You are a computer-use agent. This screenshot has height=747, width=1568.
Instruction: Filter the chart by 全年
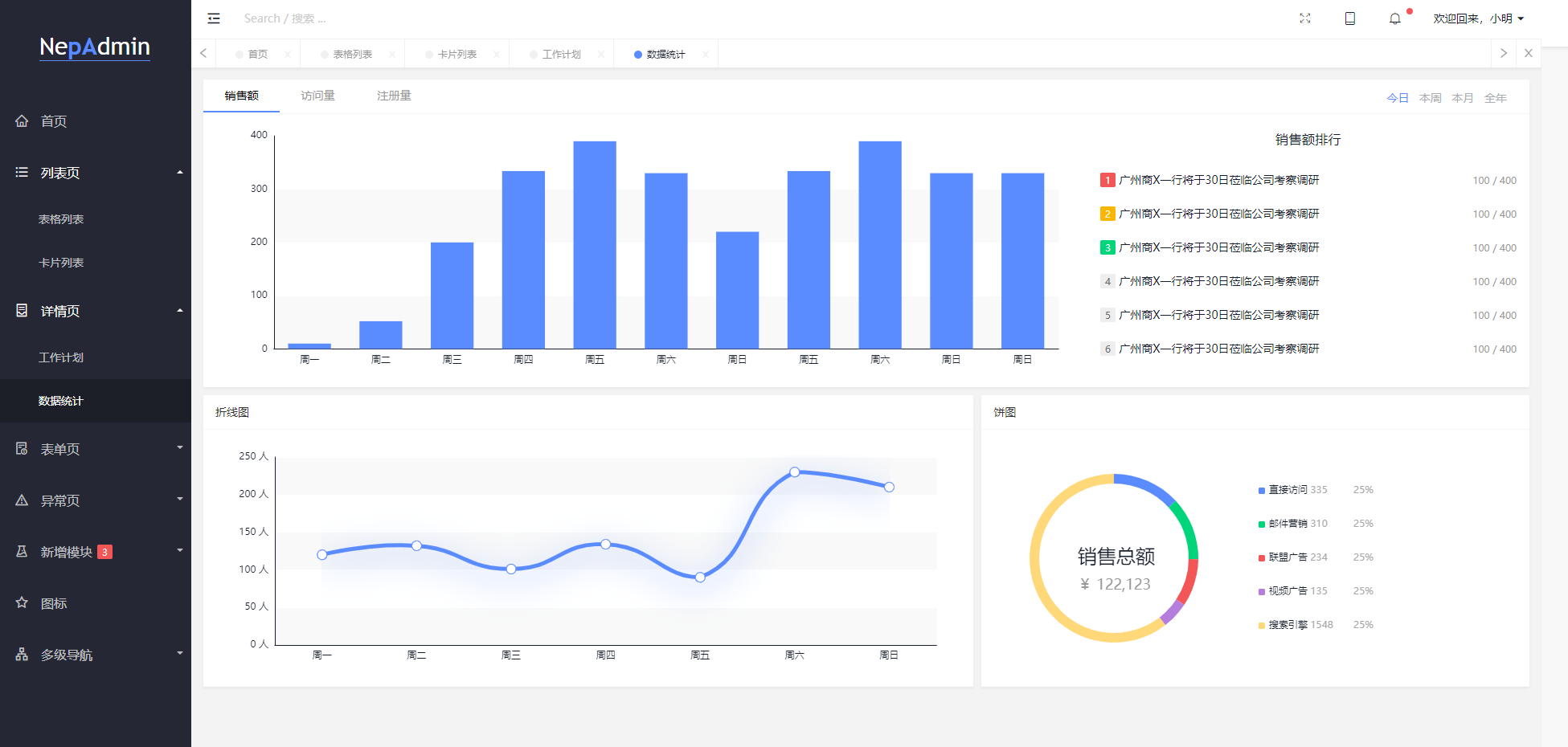[x=1496, y=98]
